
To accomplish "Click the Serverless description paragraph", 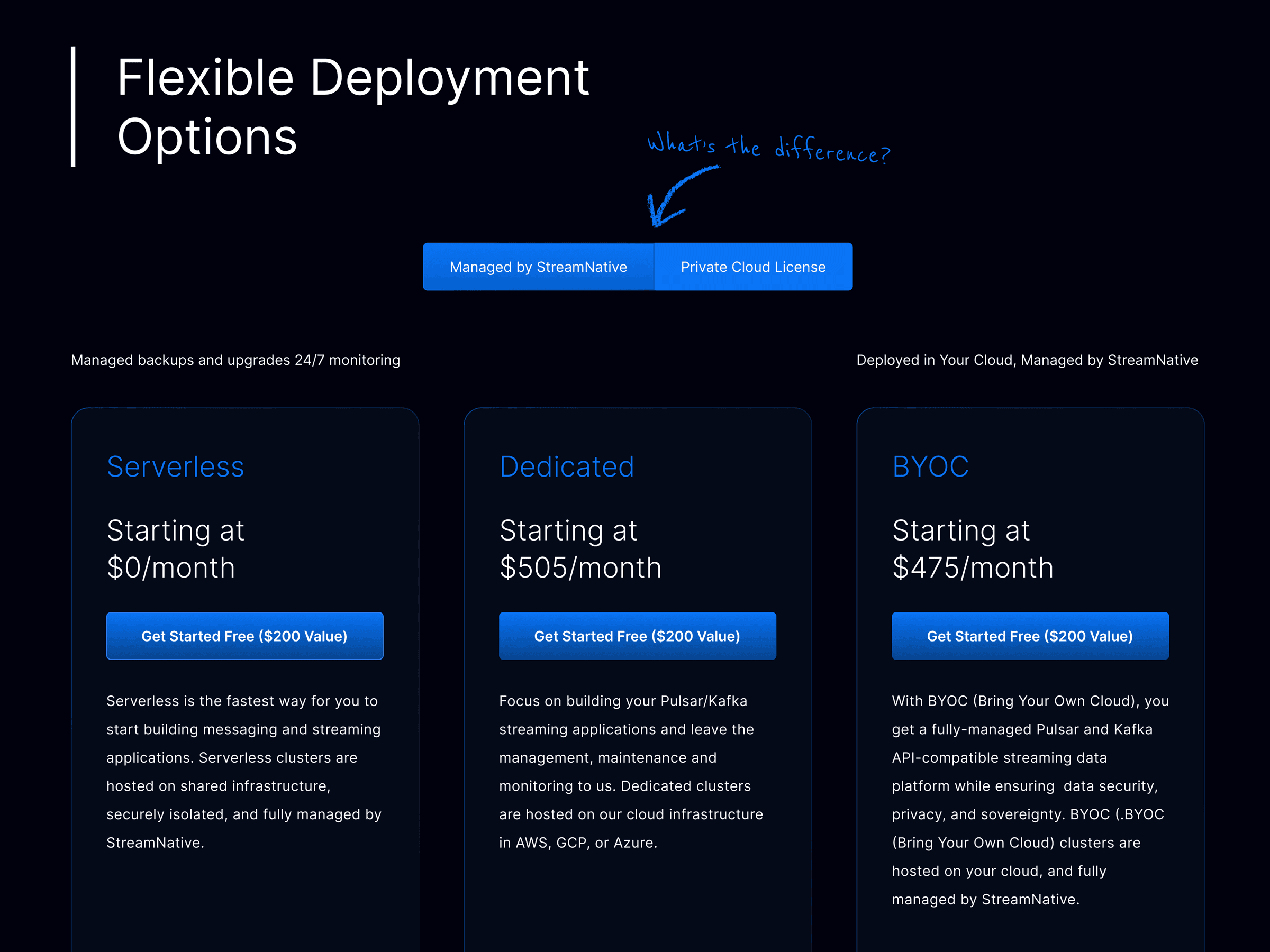I will [243, 771].
